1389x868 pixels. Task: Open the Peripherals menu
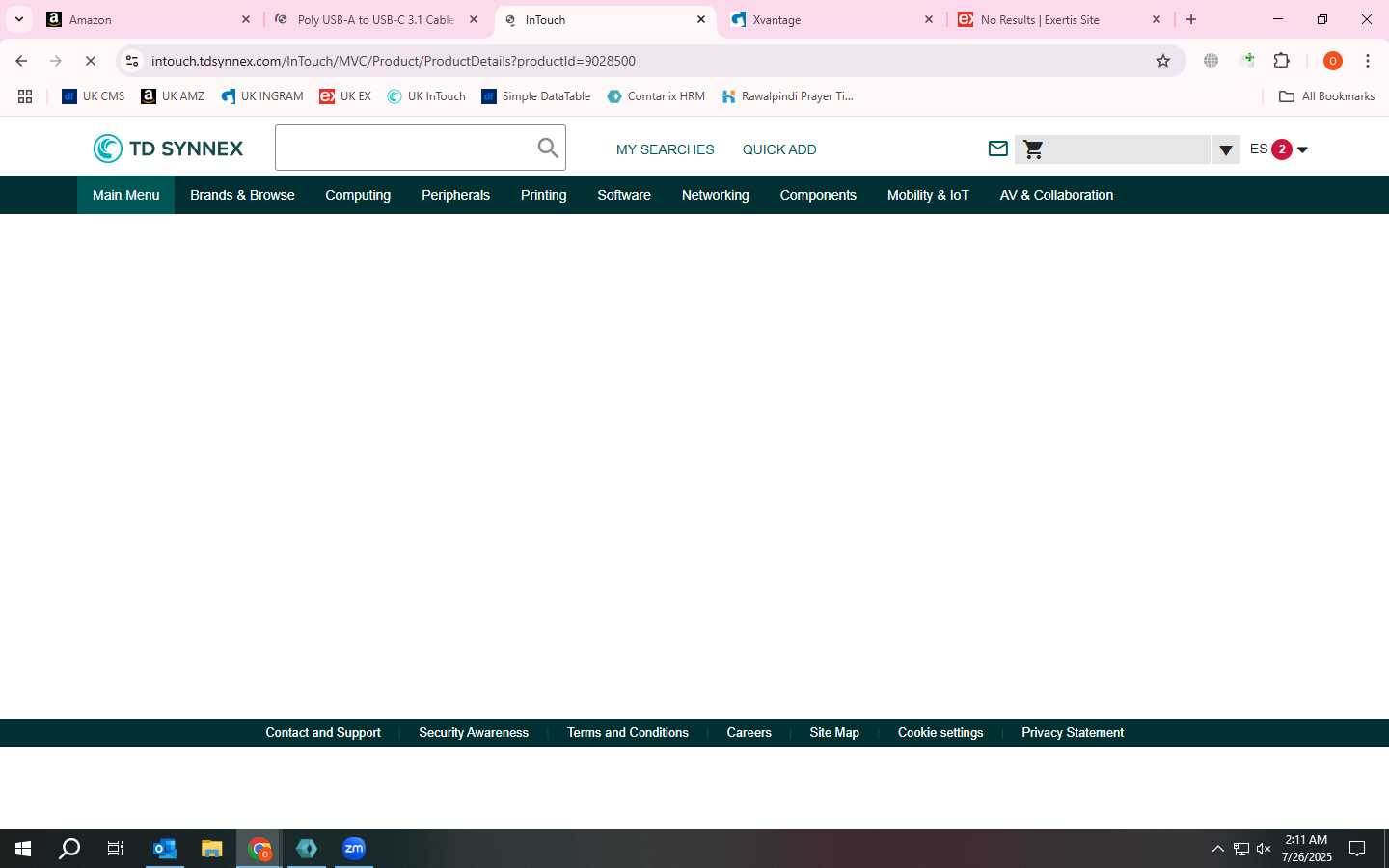pos(455,195)
